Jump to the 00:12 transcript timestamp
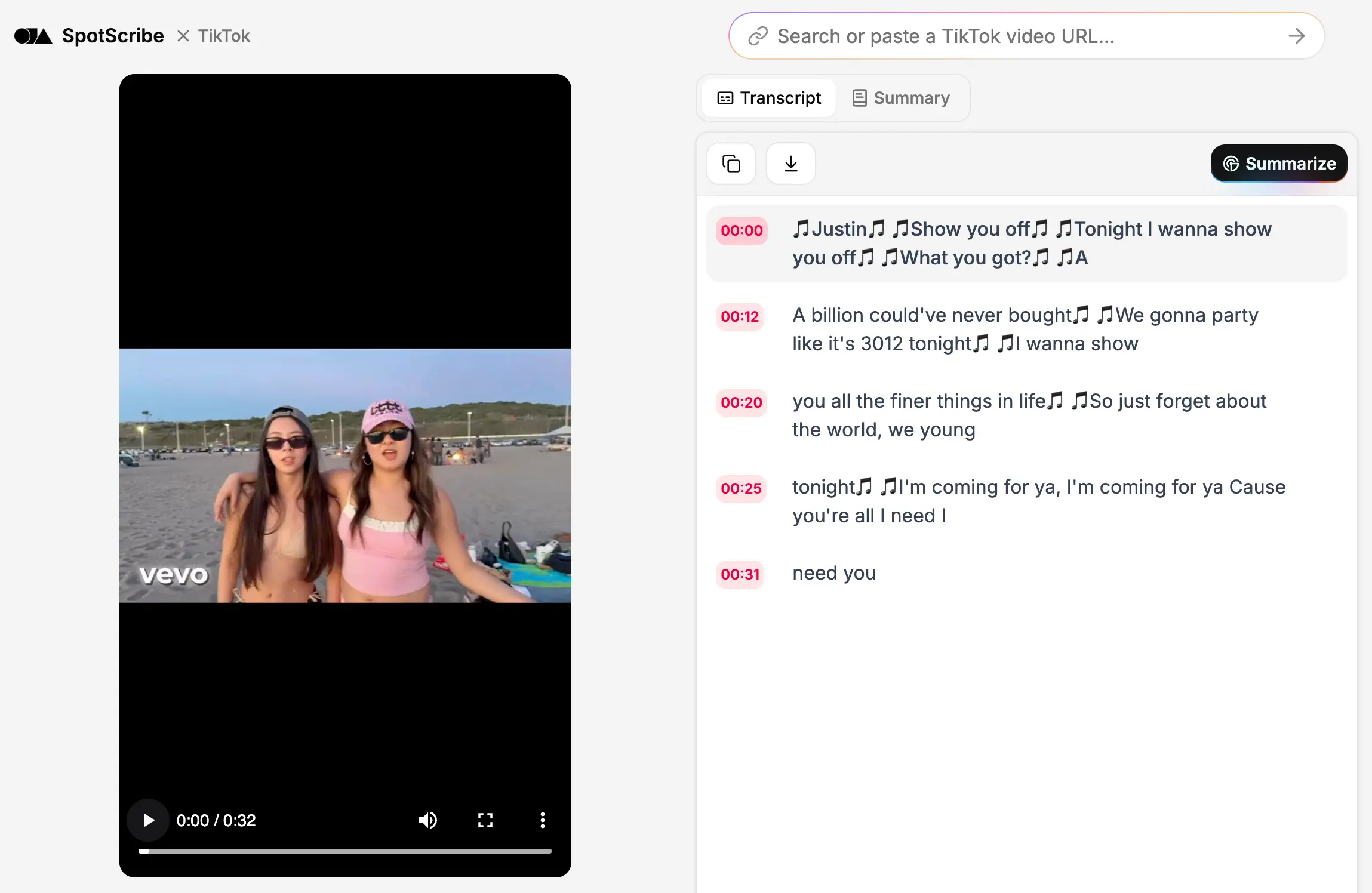Screen dimensions: 1372x893 point(740,317)
